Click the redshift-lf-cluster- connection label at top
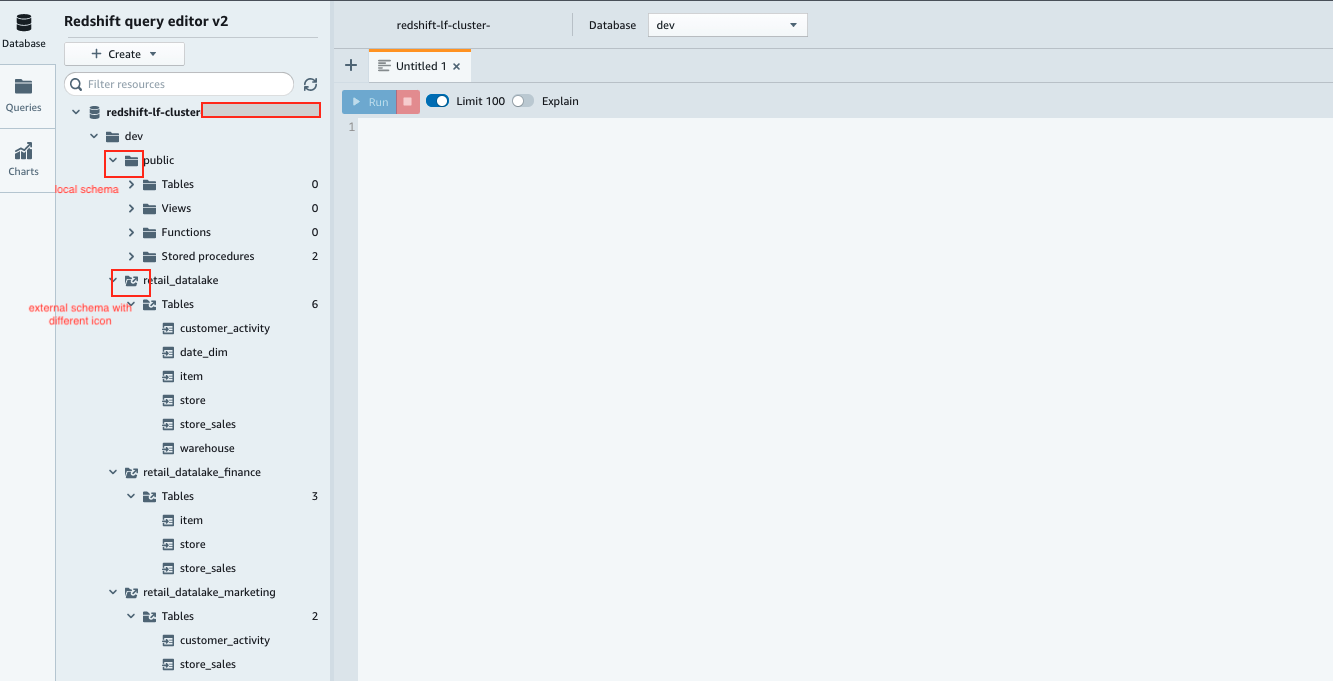1333x681 pixels. pyautogui.click(x=443, y=25)
